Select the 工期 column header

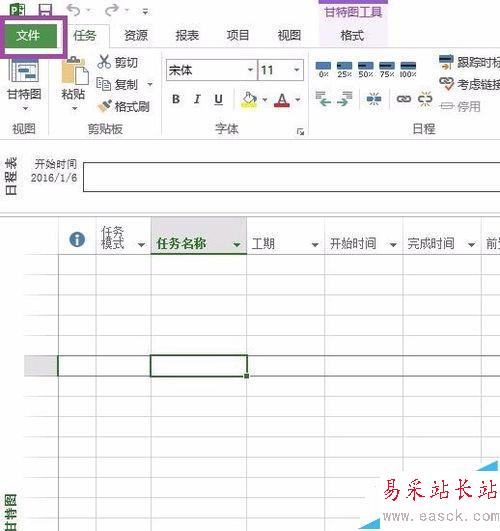[286, 236]
